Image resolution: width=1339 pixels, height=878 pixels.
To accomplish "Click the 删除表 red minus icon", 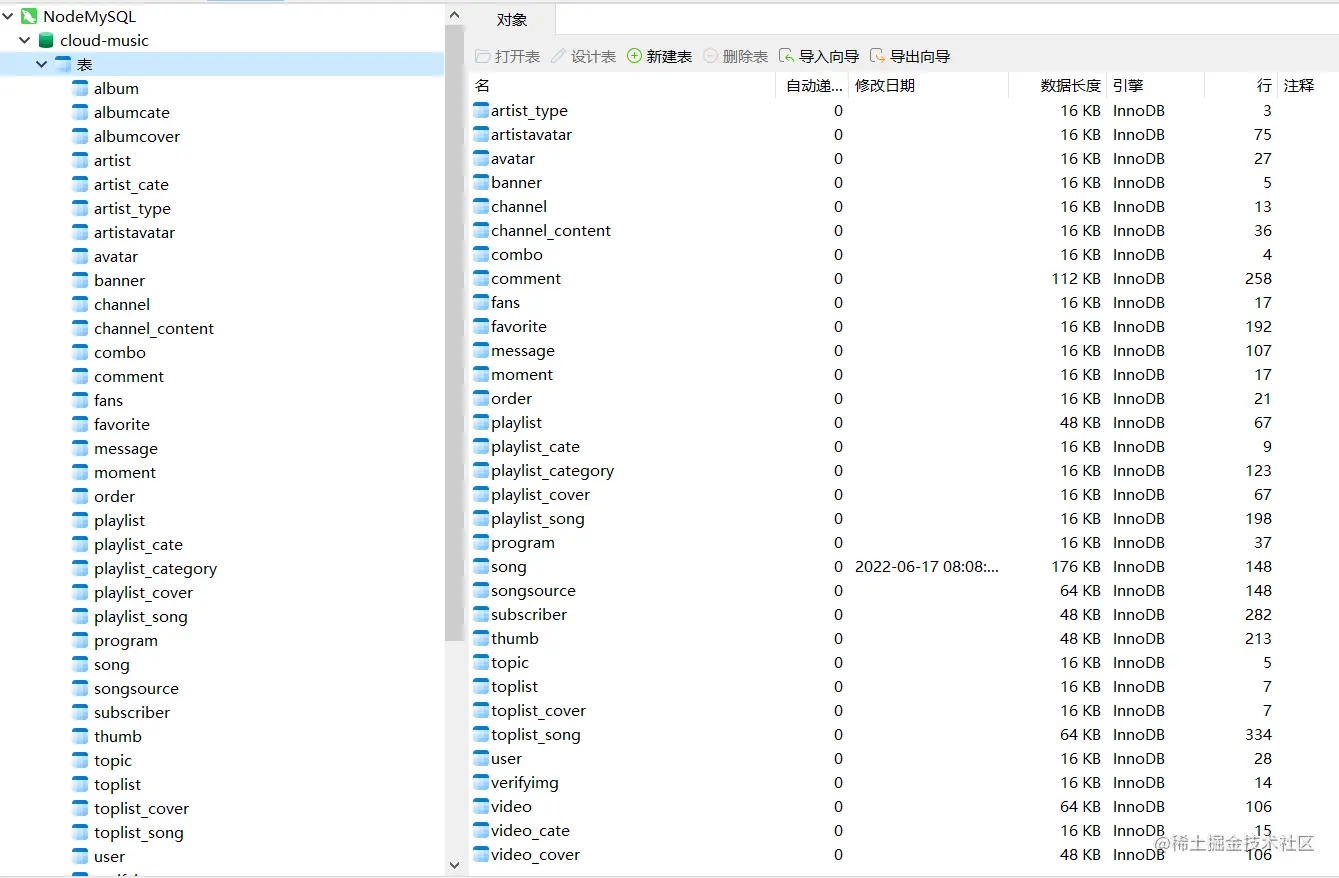I will point(709,56).
